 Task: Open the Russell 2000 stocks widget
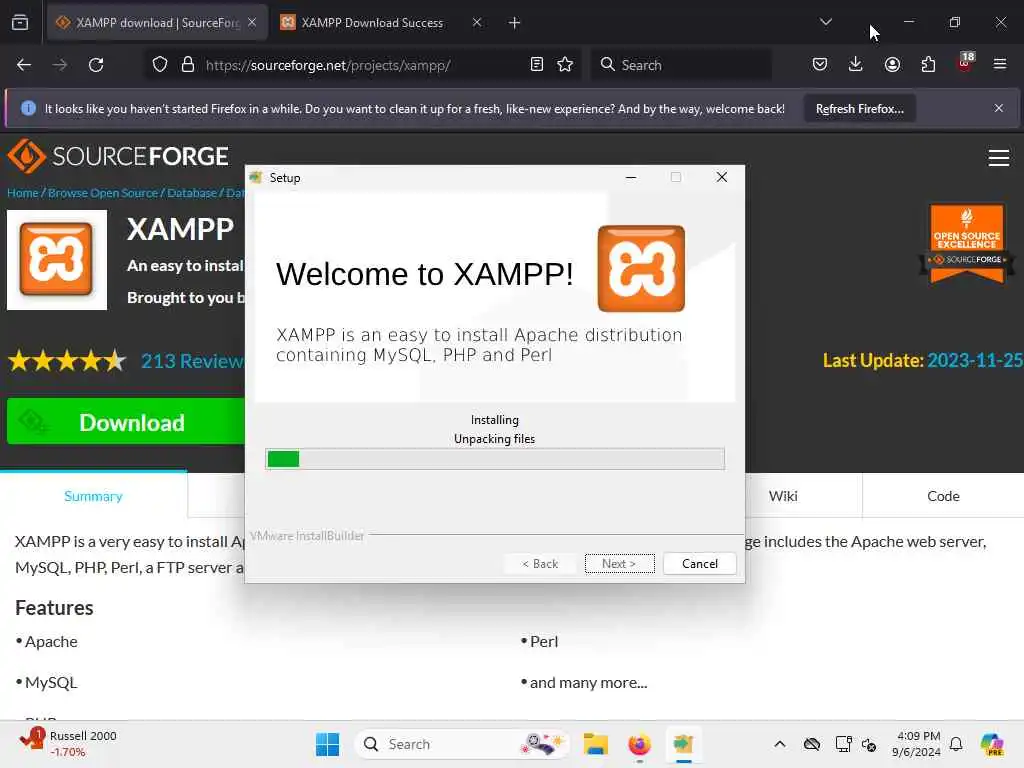point(69,744)
